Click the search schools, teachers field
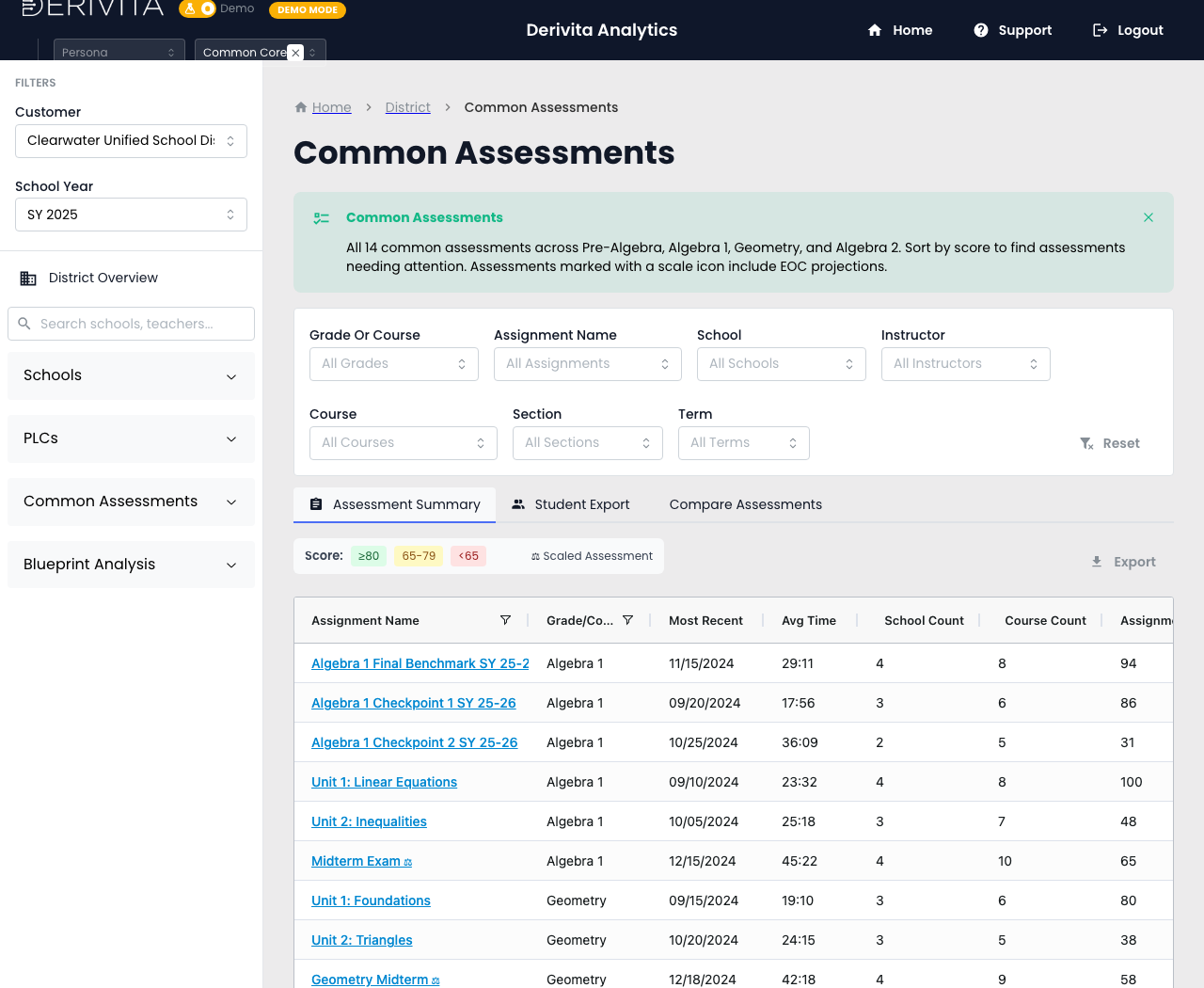 point(131,324)
